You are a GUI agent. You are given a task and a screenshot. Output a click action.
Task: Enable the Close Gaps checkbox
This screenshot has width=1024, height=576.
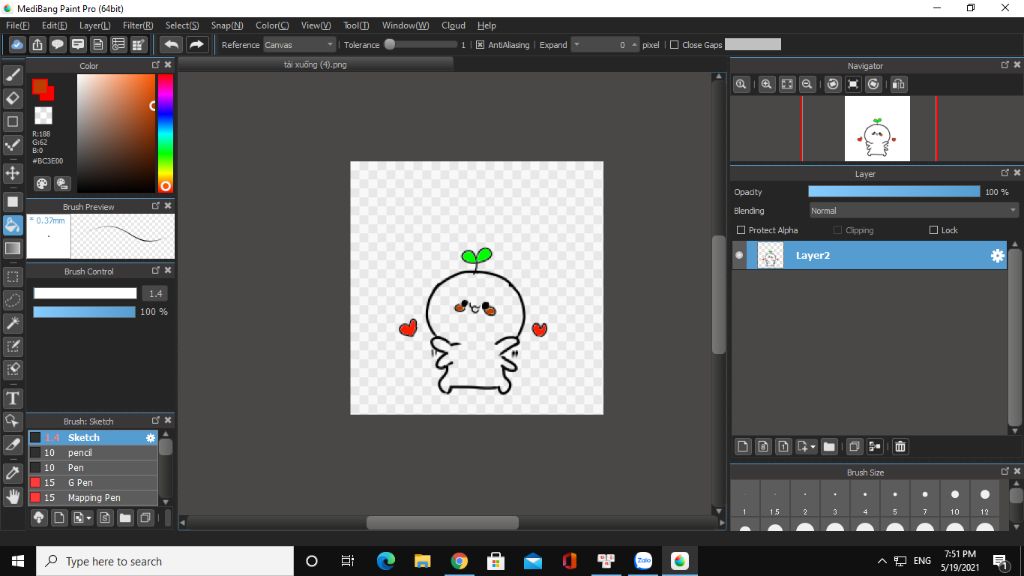(674, 44)
